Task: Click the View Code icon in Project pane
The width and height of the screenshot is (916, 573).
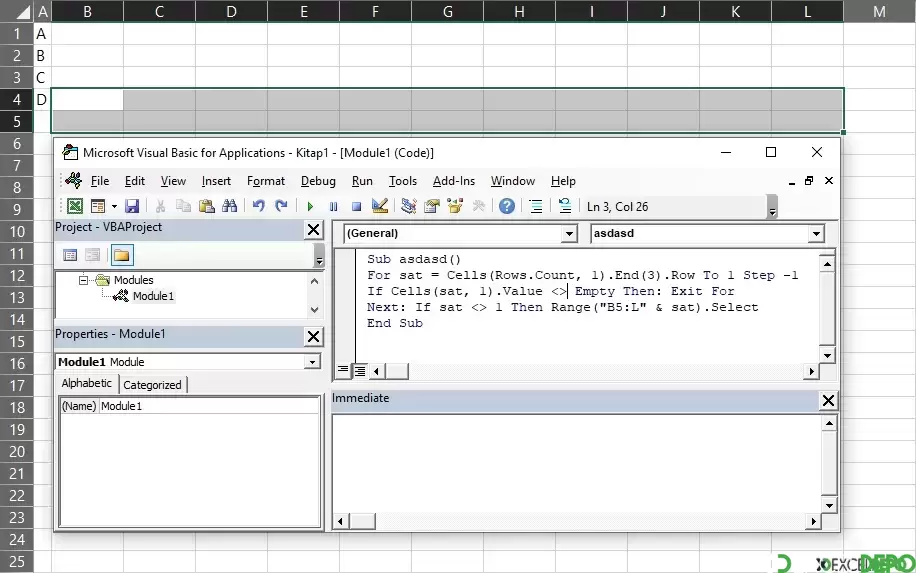Action: point(70,255)
